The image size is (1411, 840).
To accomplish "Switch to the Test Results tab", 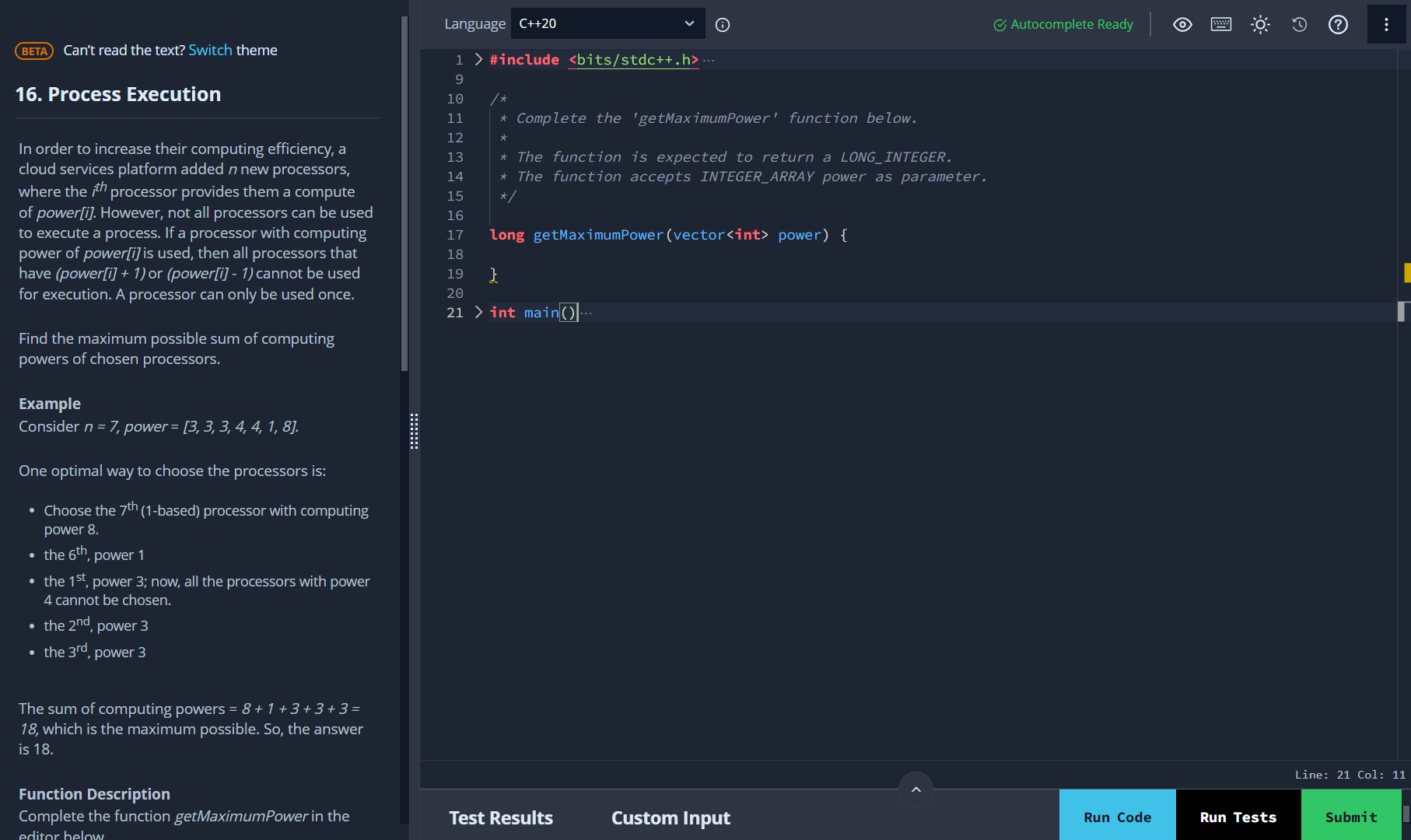I will tap(501, 818).
